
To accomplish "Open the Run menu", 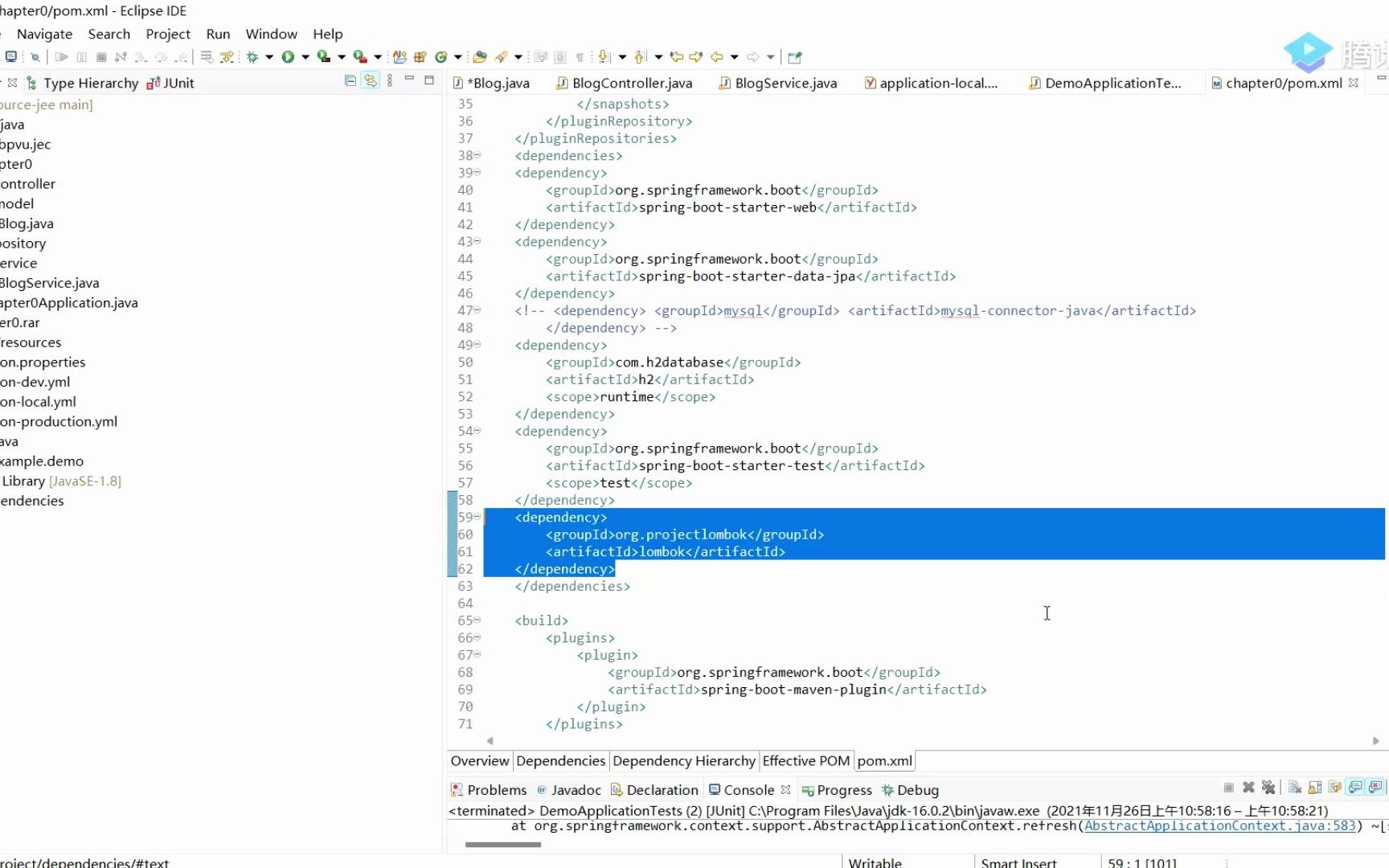I will pos(218,34).
